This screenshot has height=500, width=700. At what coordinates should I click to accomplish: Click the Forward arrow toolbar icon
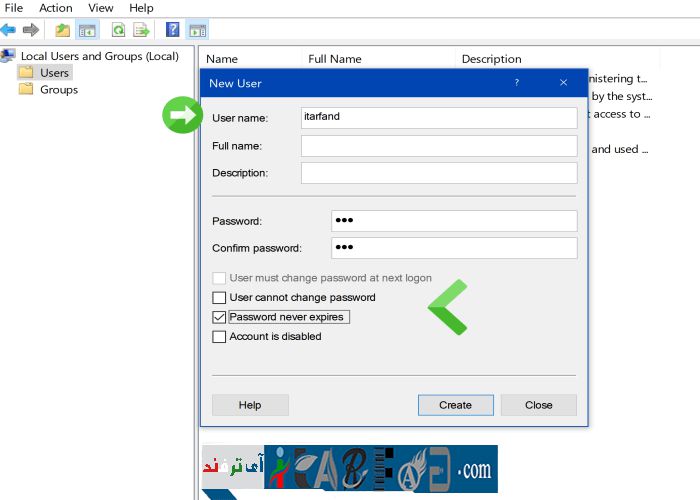31,30
